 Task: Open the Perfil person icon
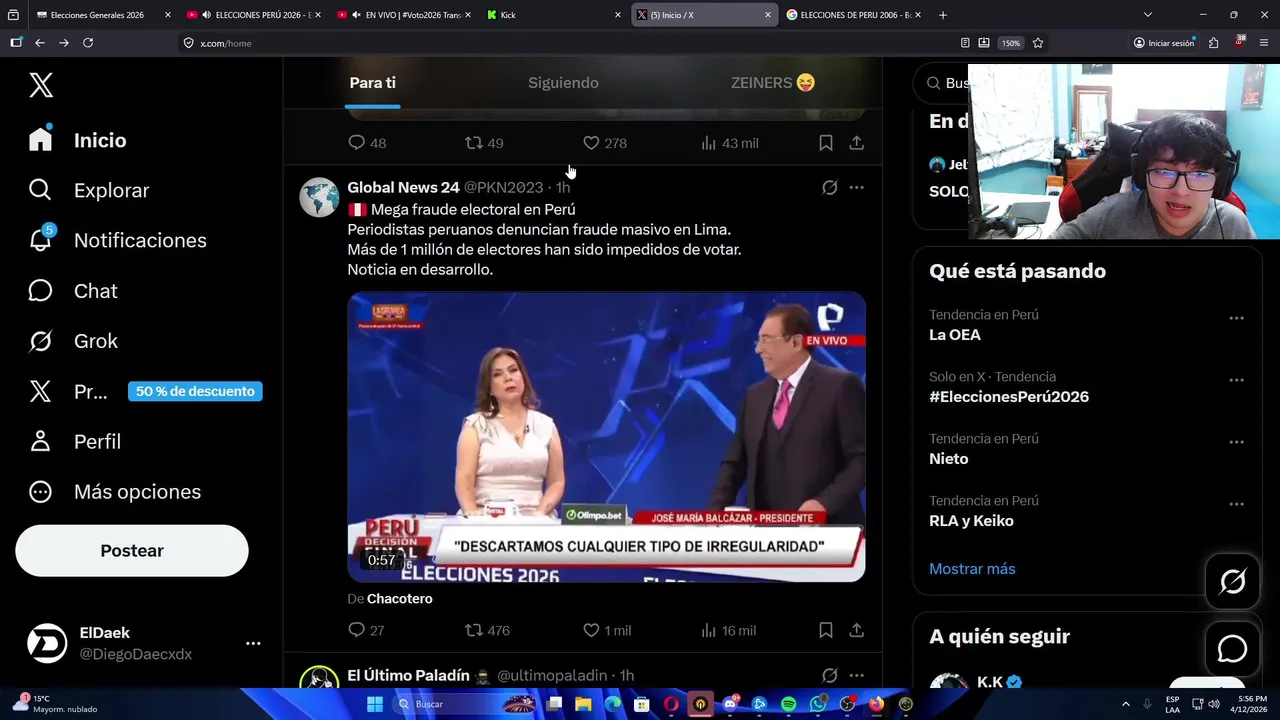40,441
